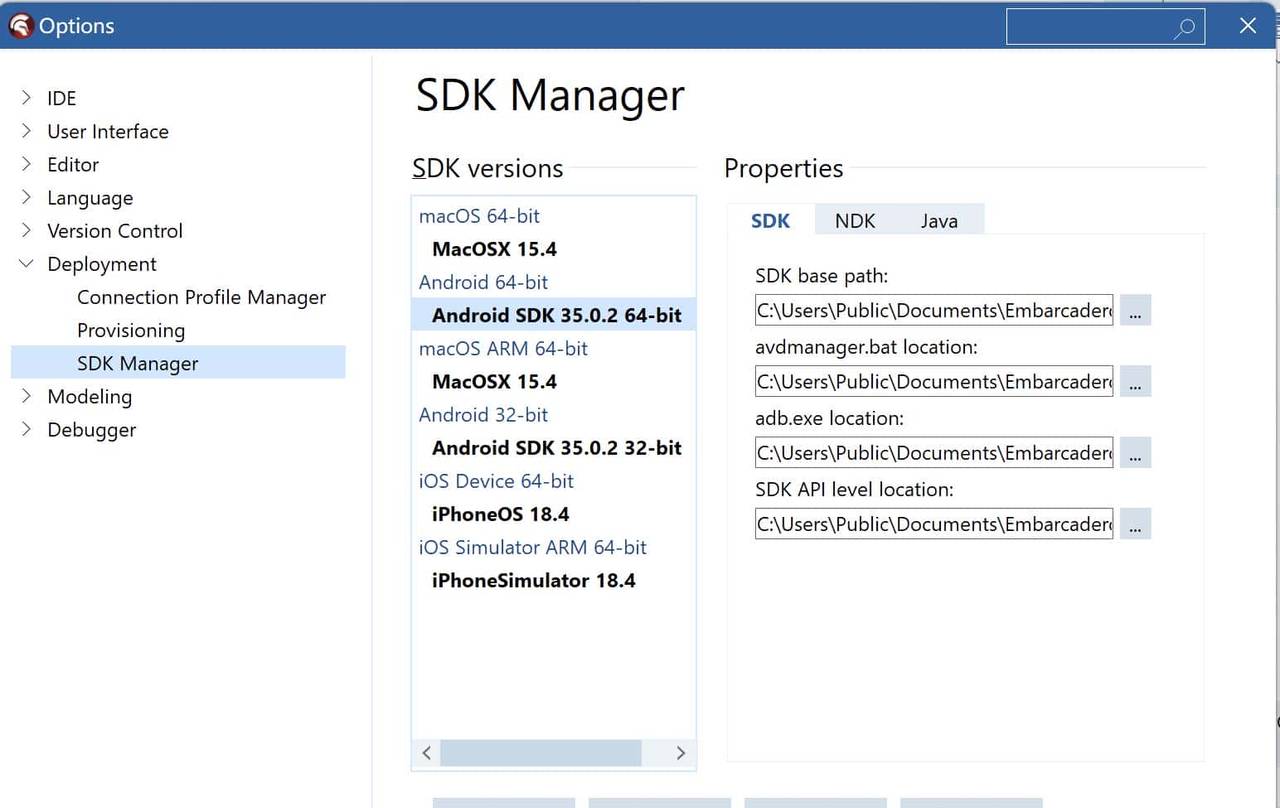Select iPhoneOS 18.4 SDK version
Viewport: 1280px width, 808px height.
[x=500, y=514]
